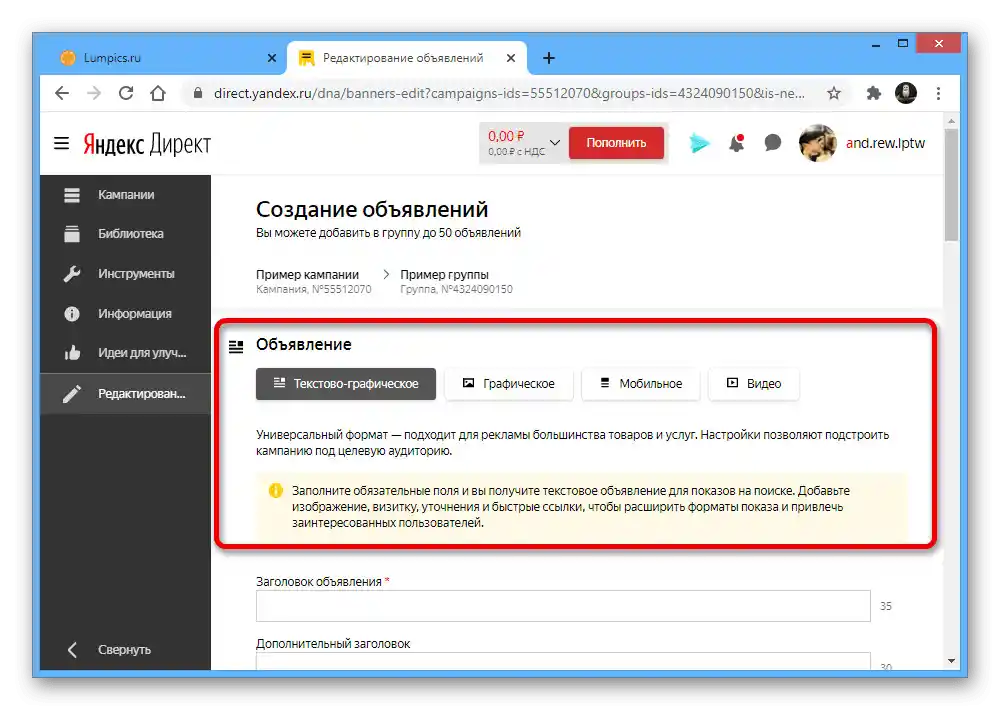The height and width of the screenshot is (710, 1000).
Task: Open Идеи для улучшения sidebar item
Action: 125,353
